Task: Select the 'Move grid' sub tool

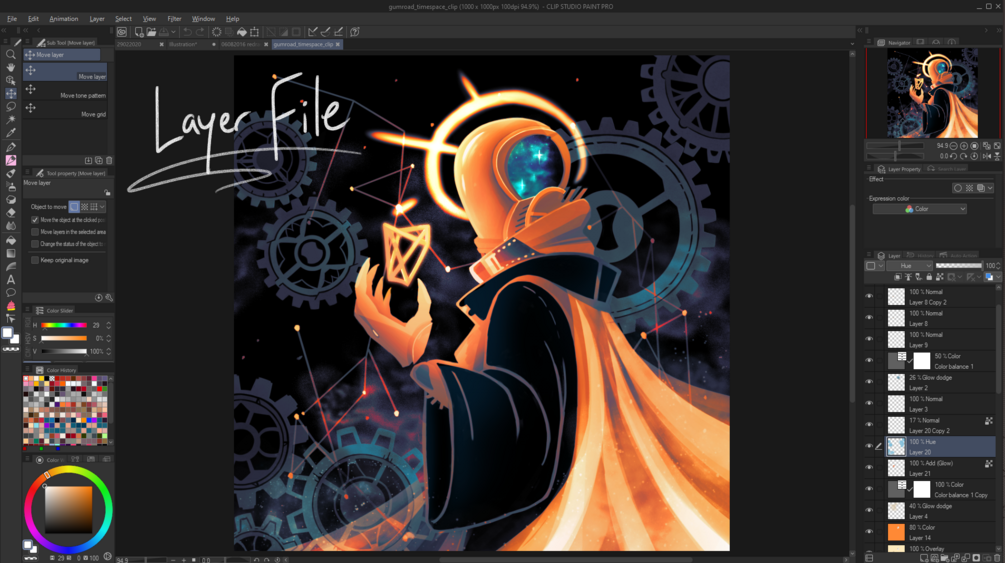Action: pyautogui.click(x=65, y=110)
